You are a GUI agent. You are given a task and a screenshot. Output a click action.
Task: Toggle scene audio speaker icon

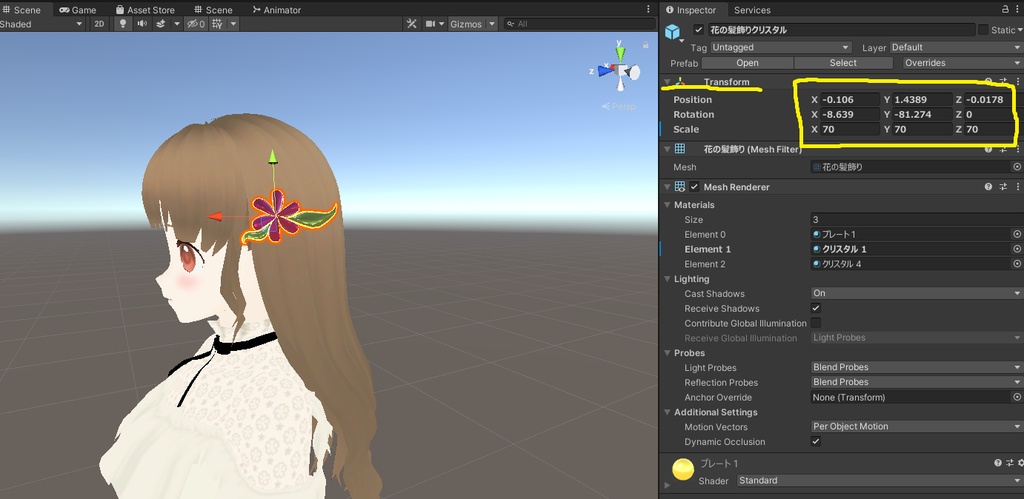click(x=142, y=24)
